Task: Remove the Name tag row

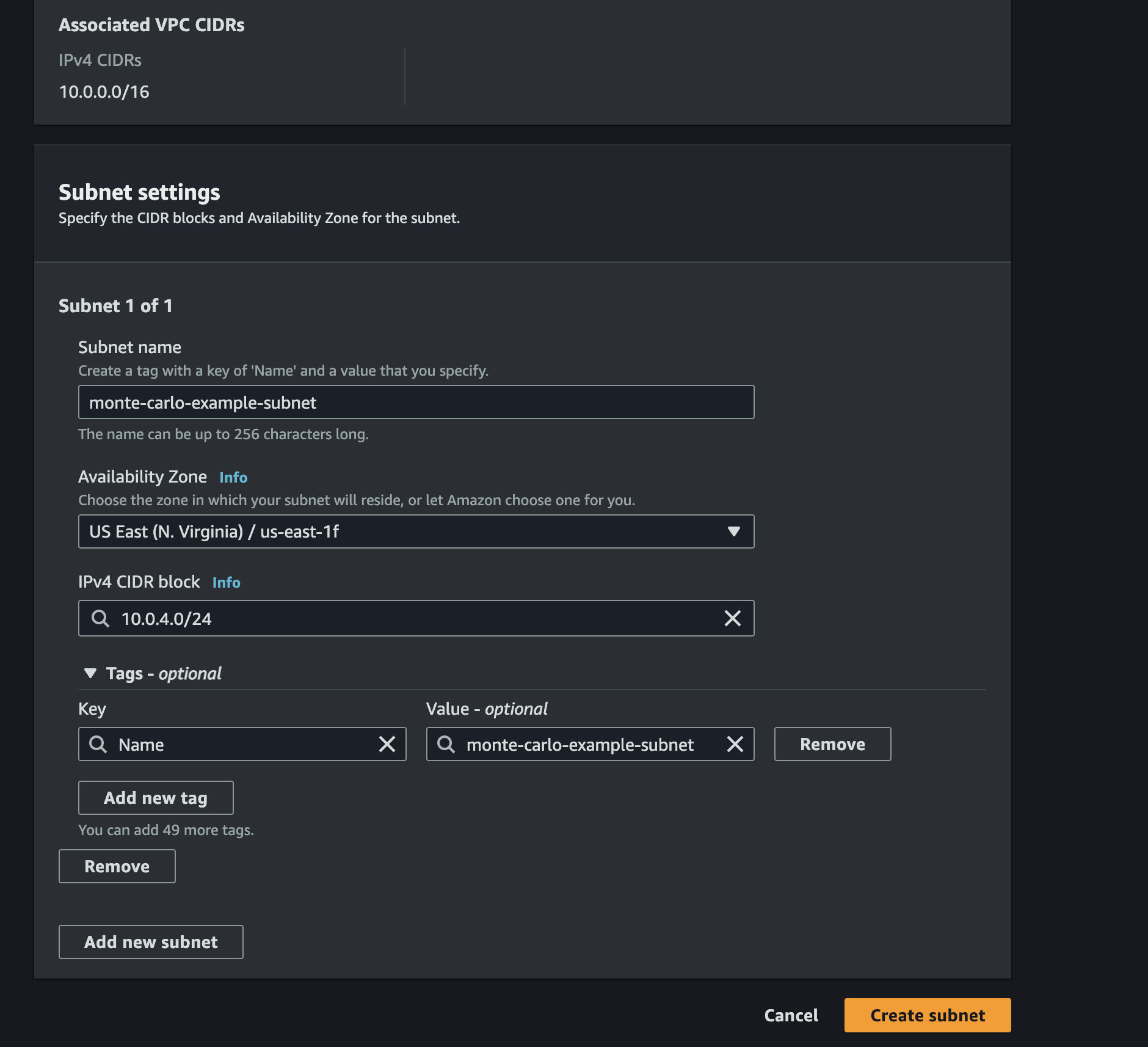Action: click(832, 744)
